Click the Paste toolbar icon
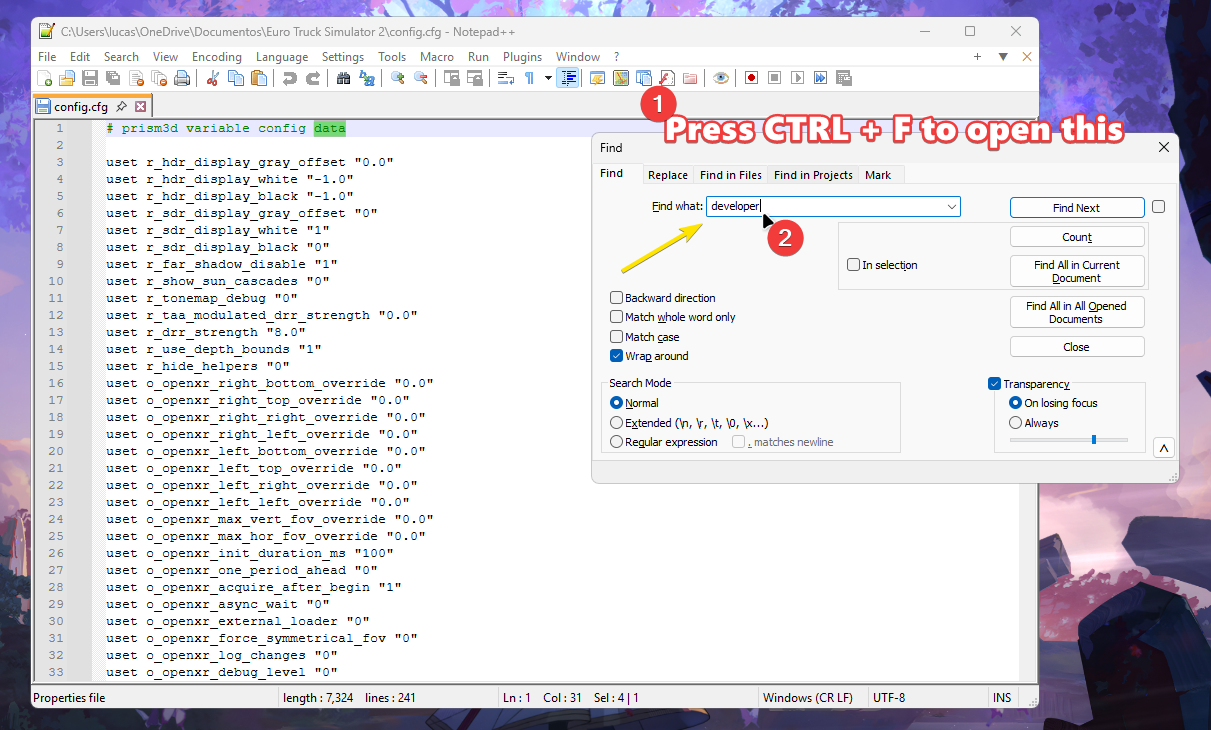This screenshot has width=1211, height=730. pos(259,78)
